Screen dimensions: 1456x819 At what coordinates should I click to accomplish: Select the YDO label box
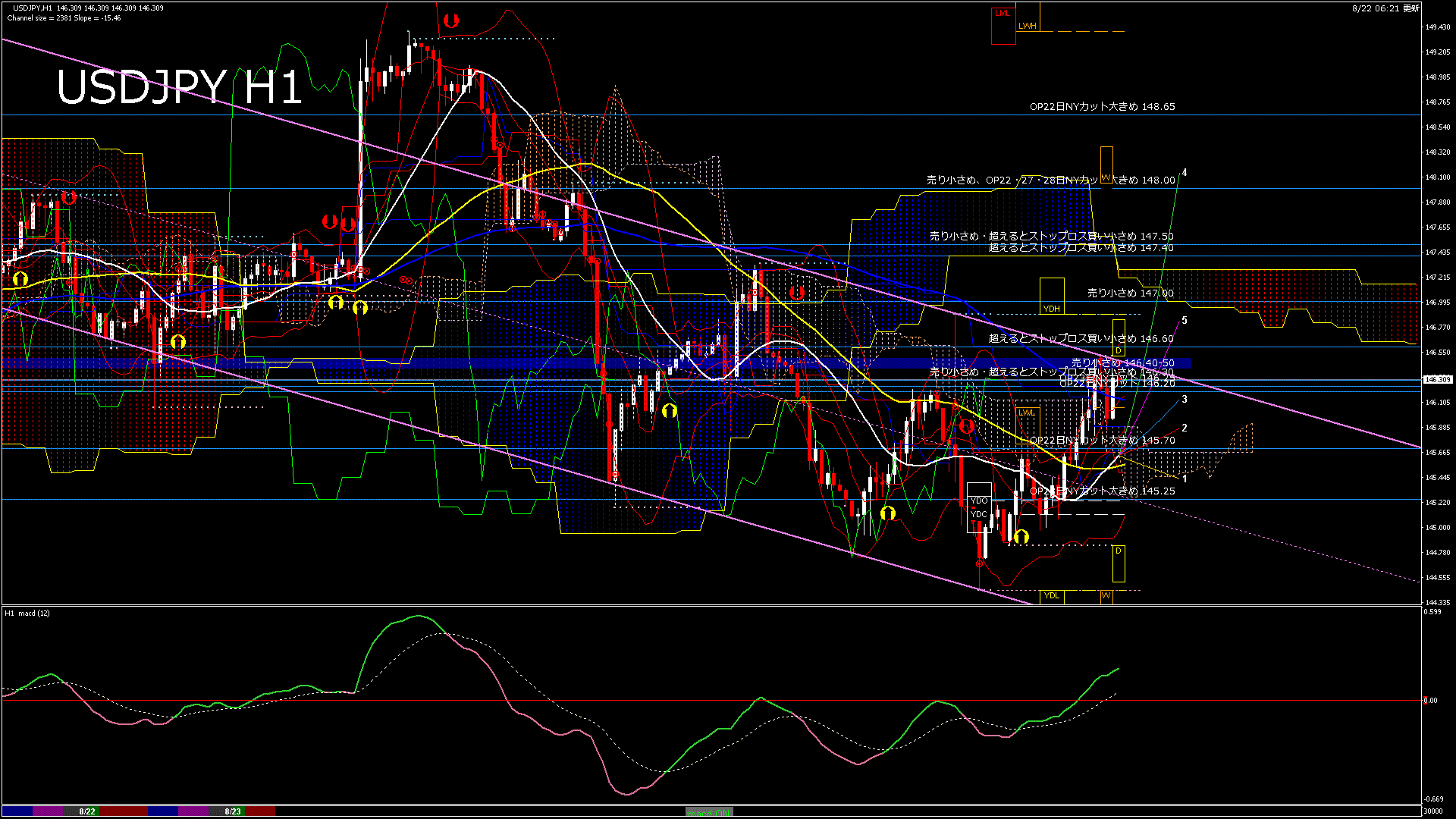[979, 500]
